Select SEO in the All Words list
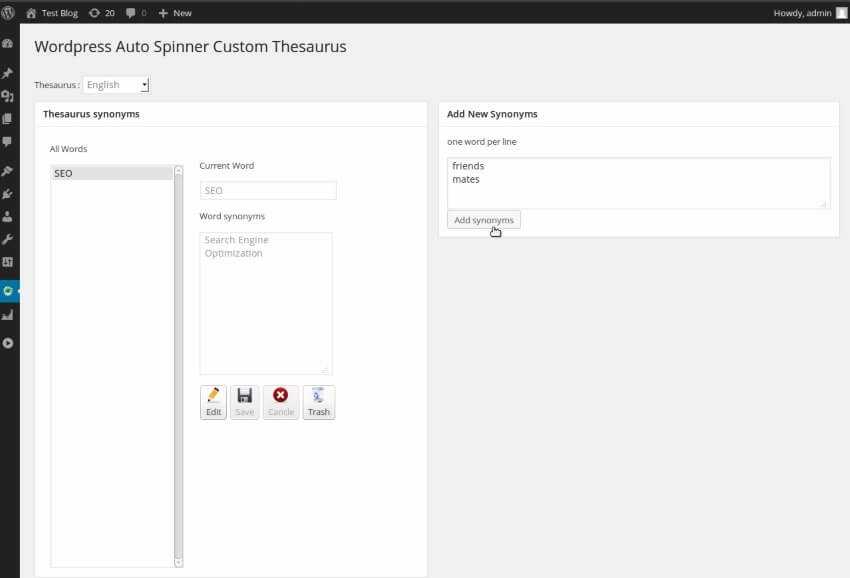This screenshot has width=850, height=578. (x=112, y=174)
